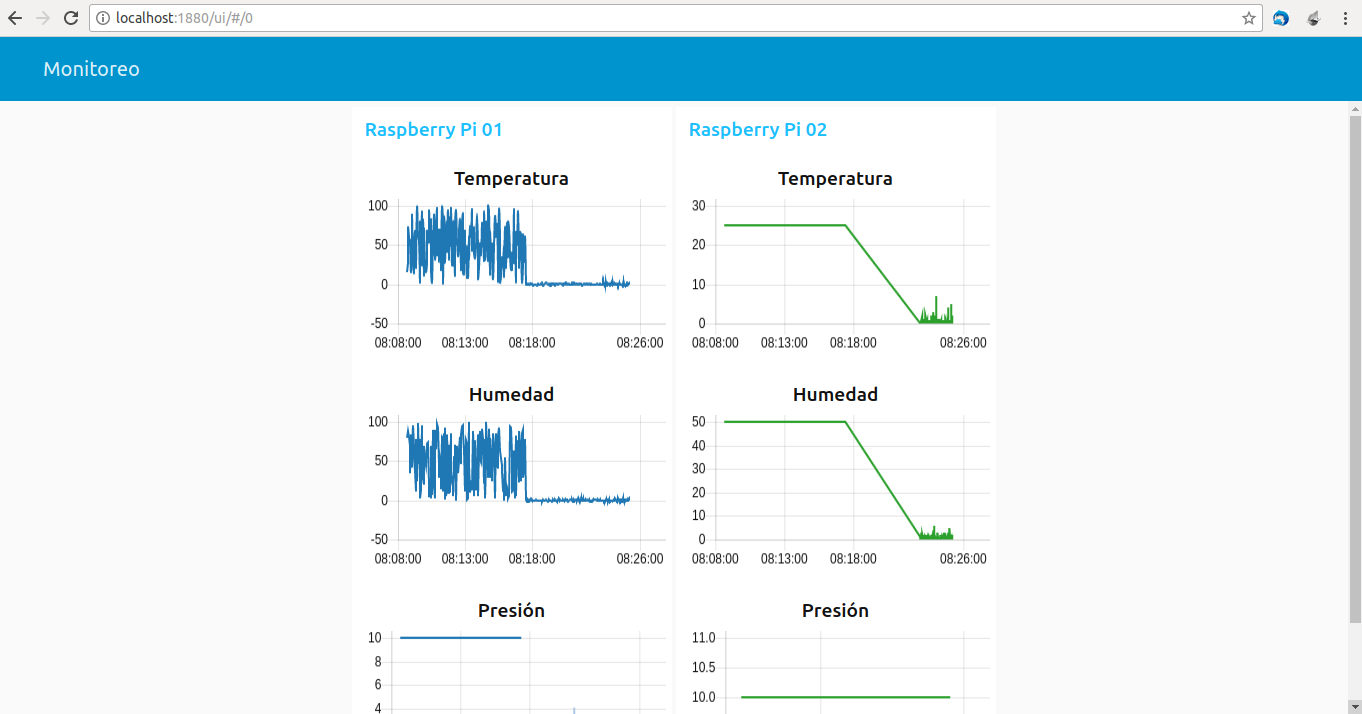
Task: Open the gray extension icon beside the blue one
Action: 1314,18
